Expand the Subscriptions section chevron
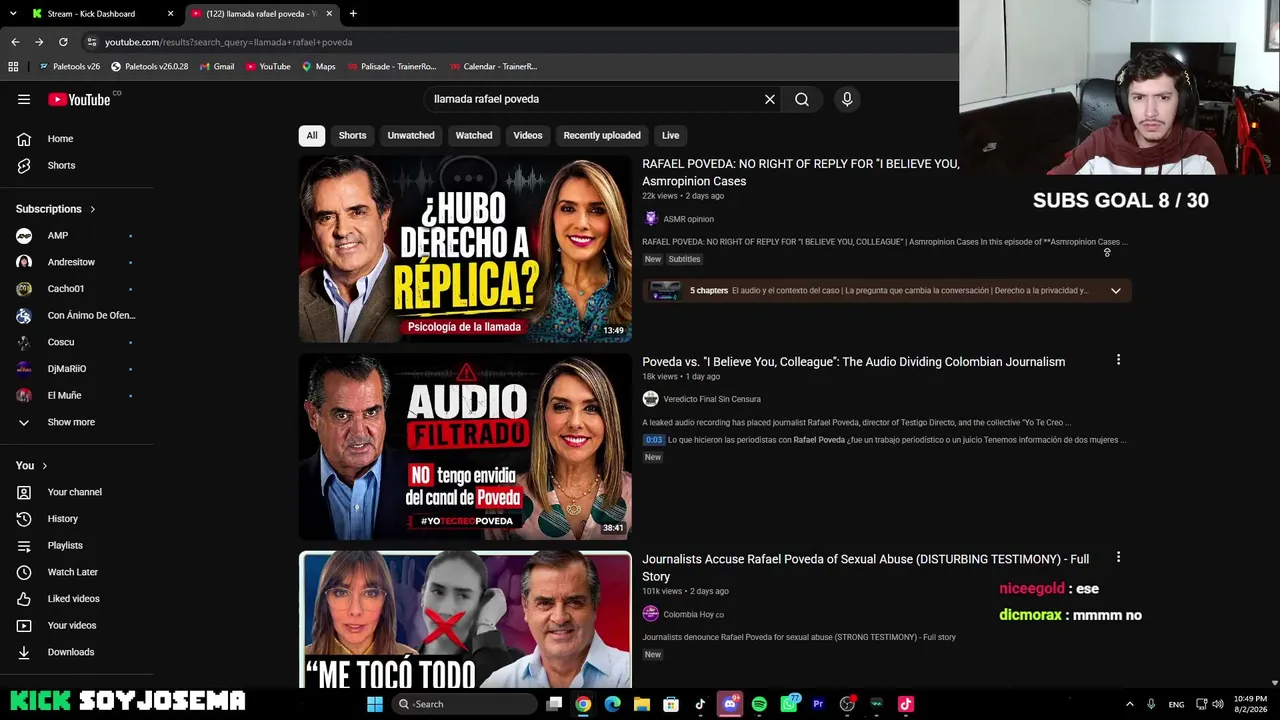1280x720 pixels. (x=93, y=209)
